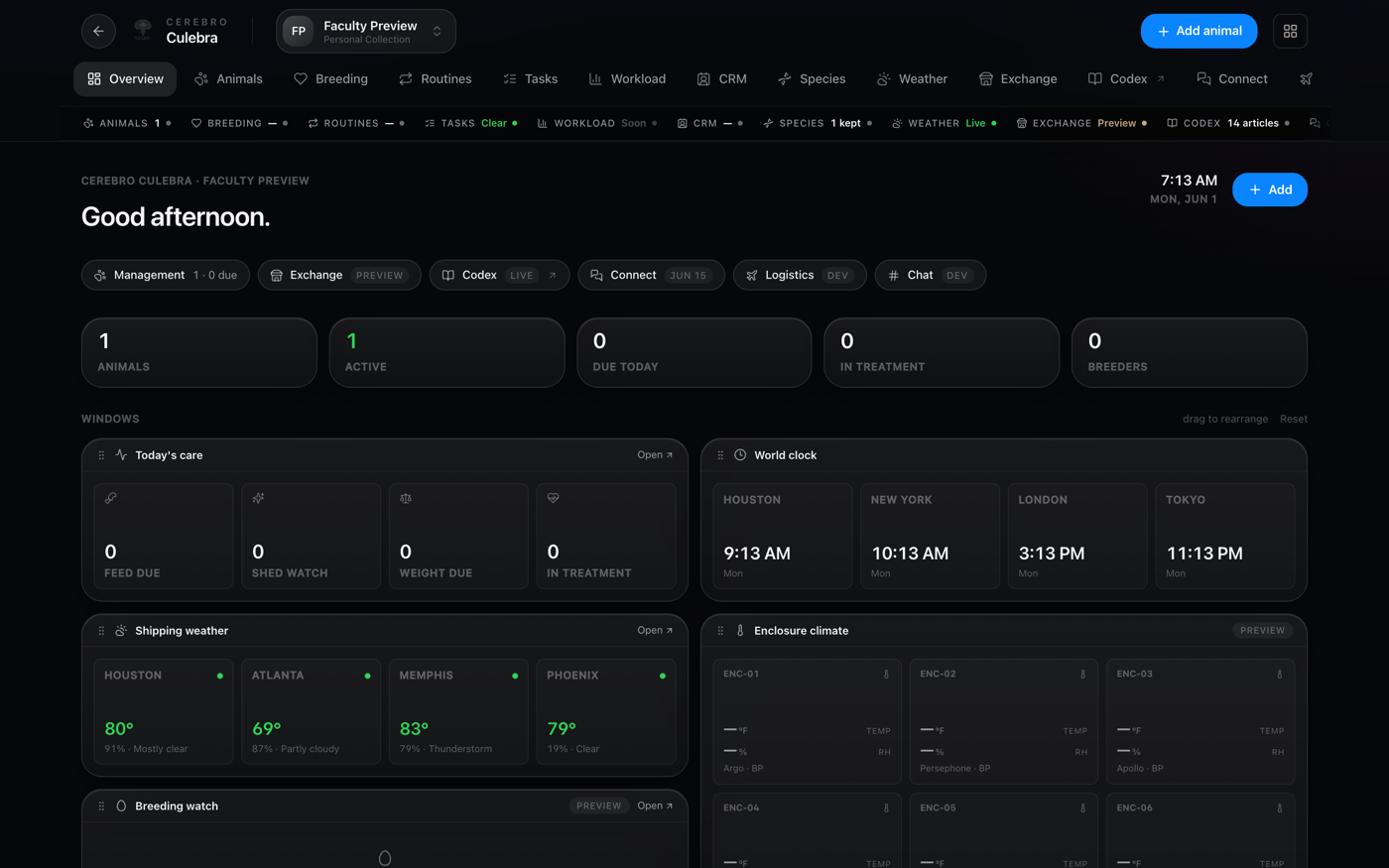This screenshot has height=868, width=1389.
Task: Select the Workload tab
Action: [x=627, y=79]
